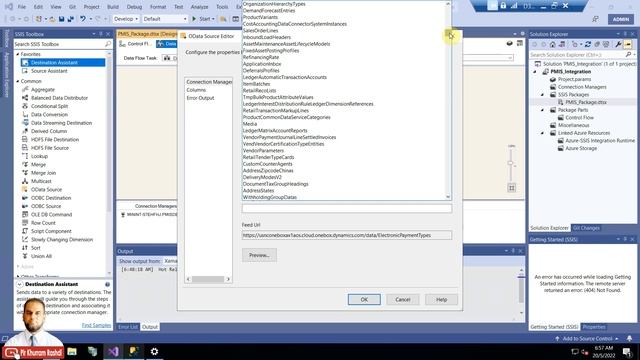Select Data Streaming Destination item
This screenshot has height=360, width=640.
click(61, 123)
